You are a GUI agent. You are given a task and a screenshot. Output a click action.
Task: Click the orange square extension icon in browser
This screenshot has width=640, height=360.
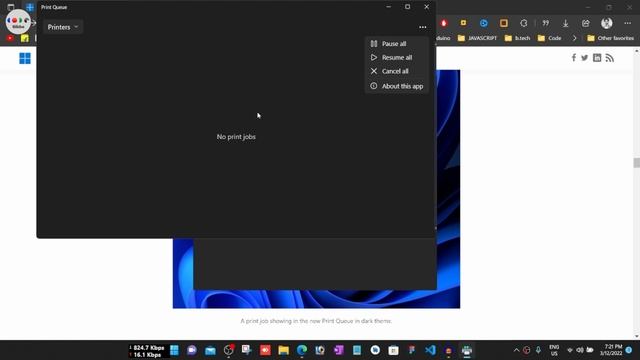504,23
